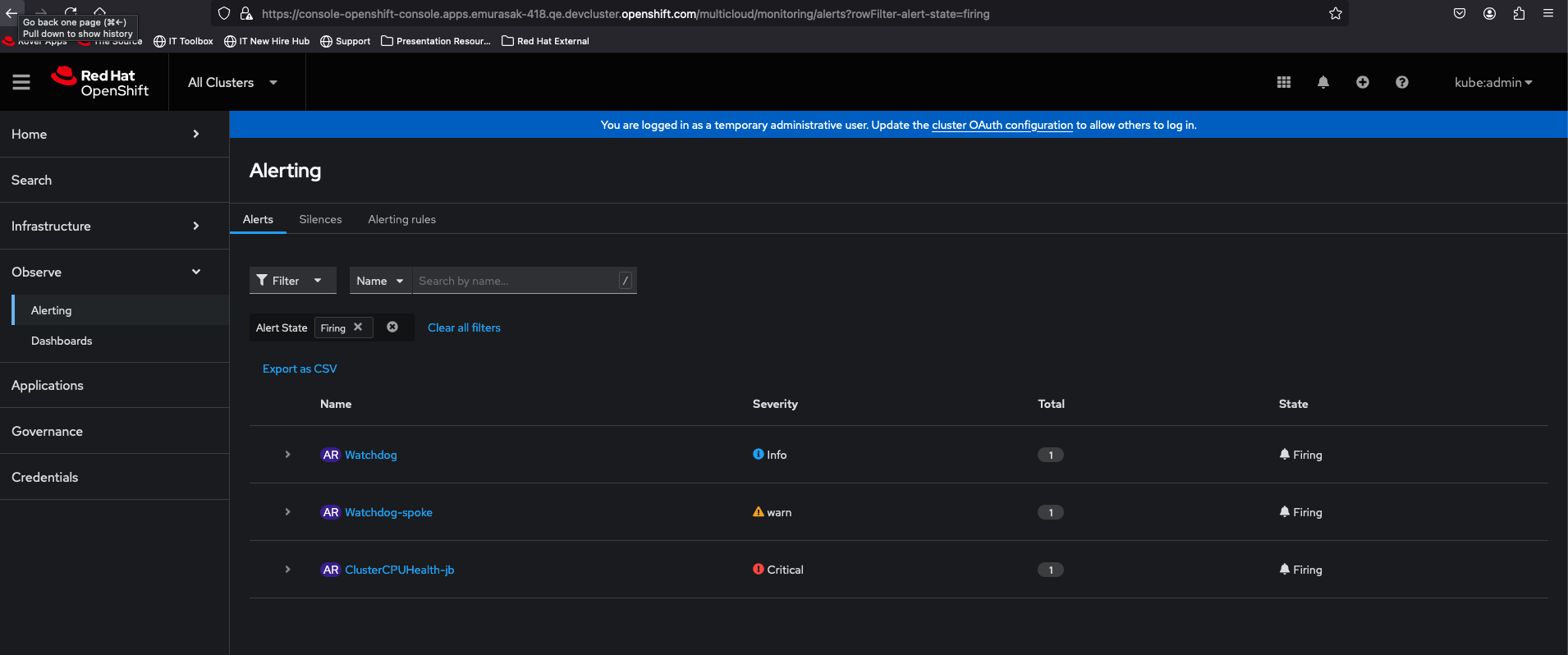Open the cluster OAuth configuration link

1002,125
